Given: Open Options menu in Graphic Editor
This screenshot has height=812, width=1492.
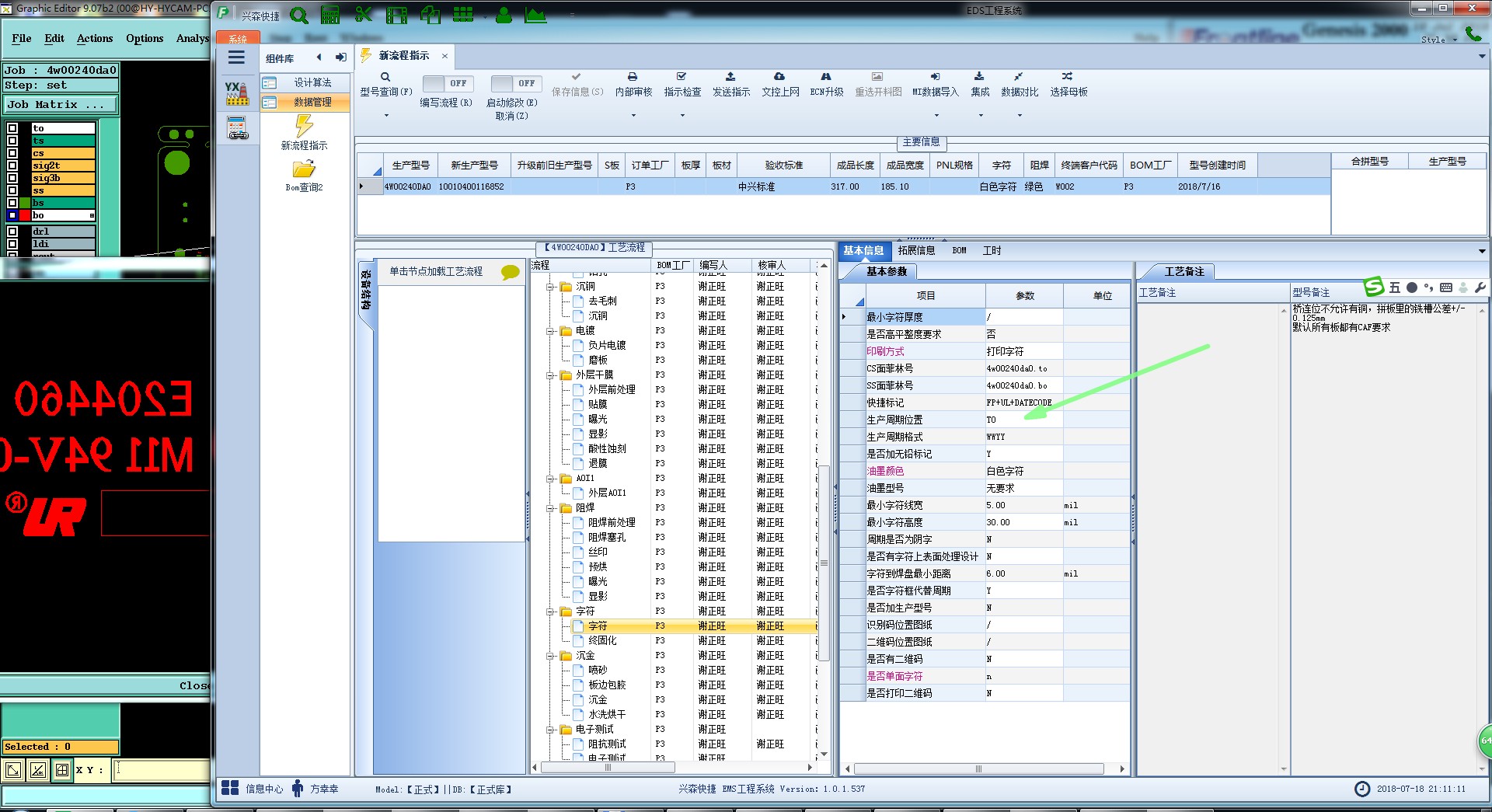Looking at the screenshot, I should coord(145,38).
